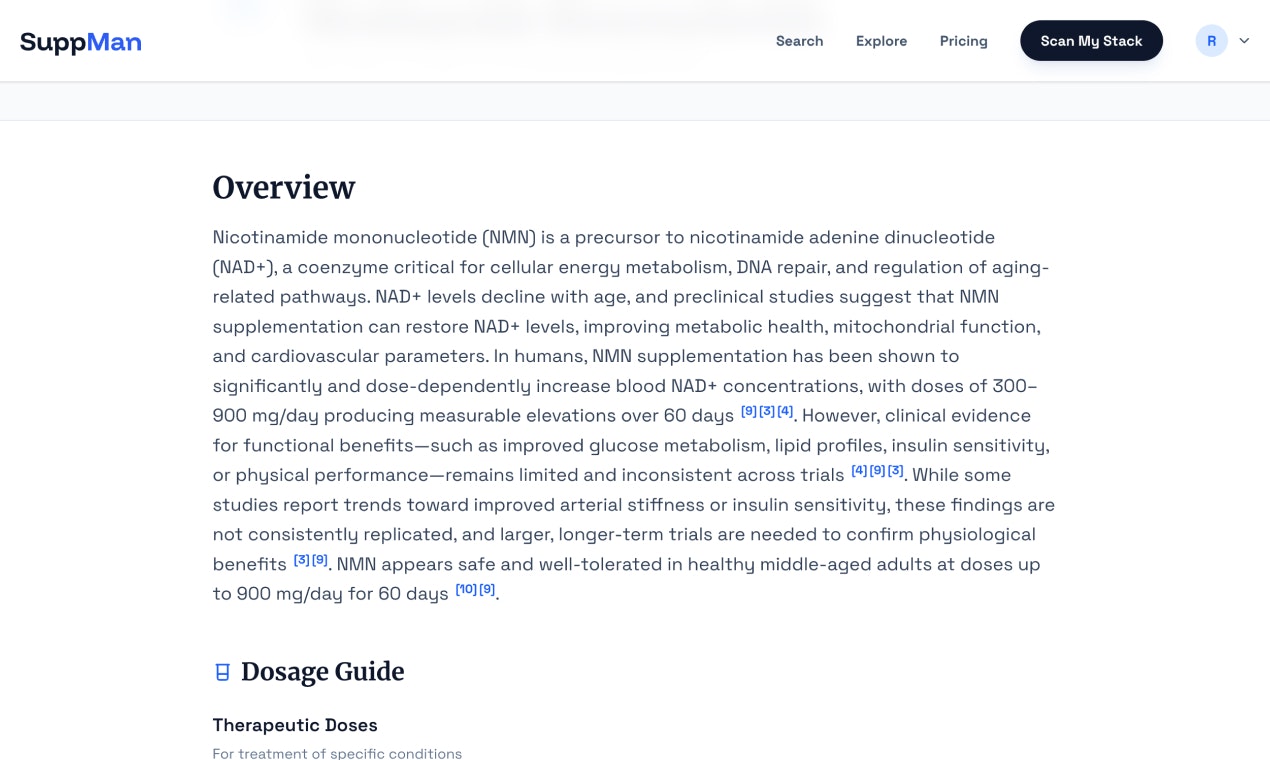Open citation [3] just before "While some"
This screenshot has width=1270, height=760.
[x=895, y=470]
